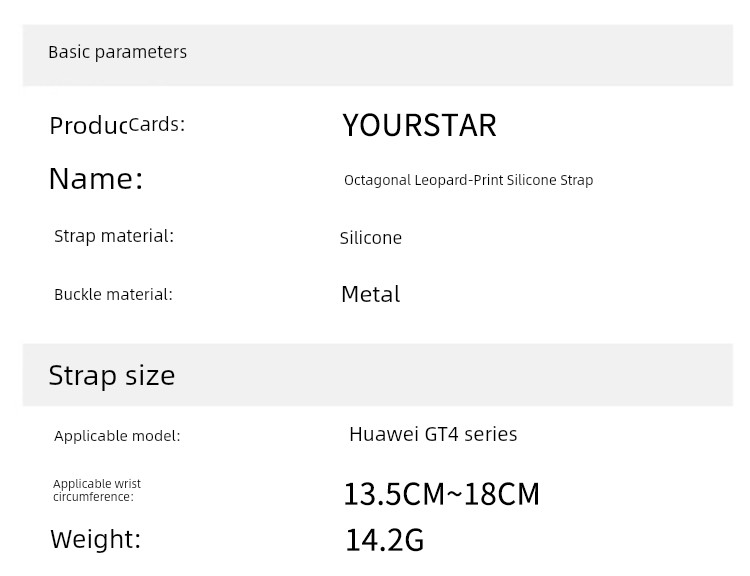Select the YOURSTAR brand name
750x576 pixels.
(x=419, y=125)
